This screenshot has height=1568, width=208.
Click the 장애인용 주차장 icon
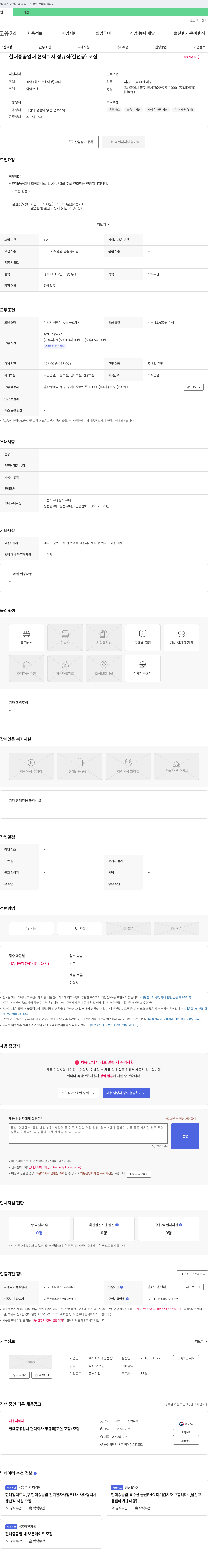point(31,766)
